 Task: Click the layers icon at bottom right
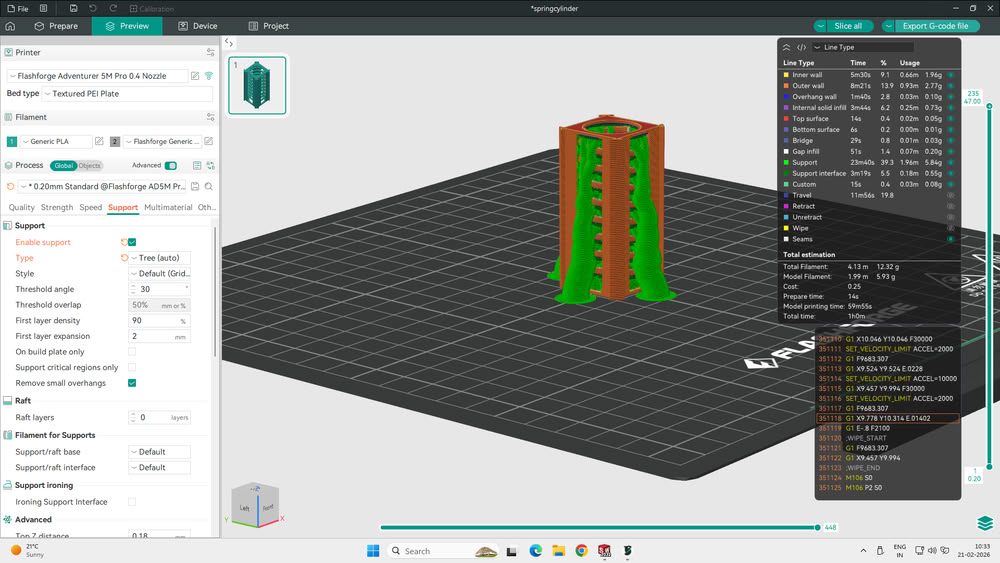click(985, 523)
